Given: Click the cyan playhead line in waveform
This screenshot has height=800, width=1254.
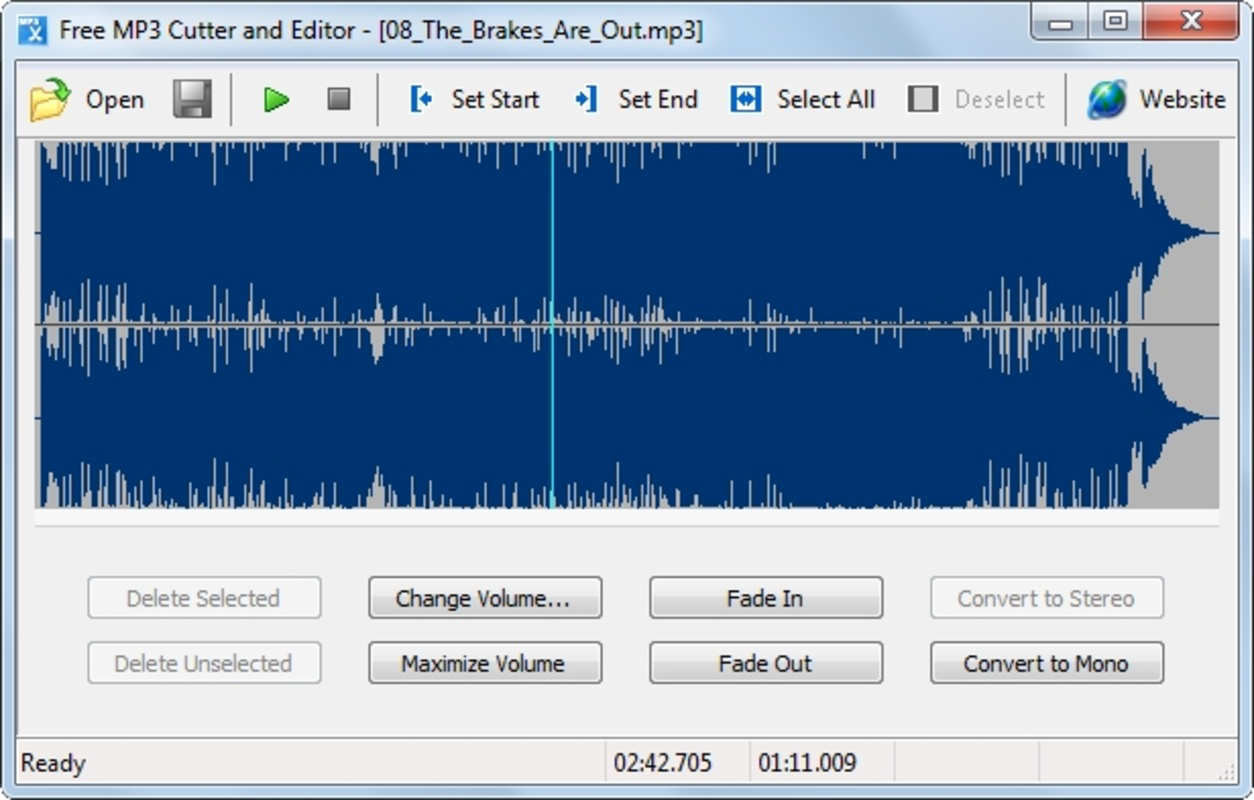Looking at the screenshot, I should click(x=551, y=325).
